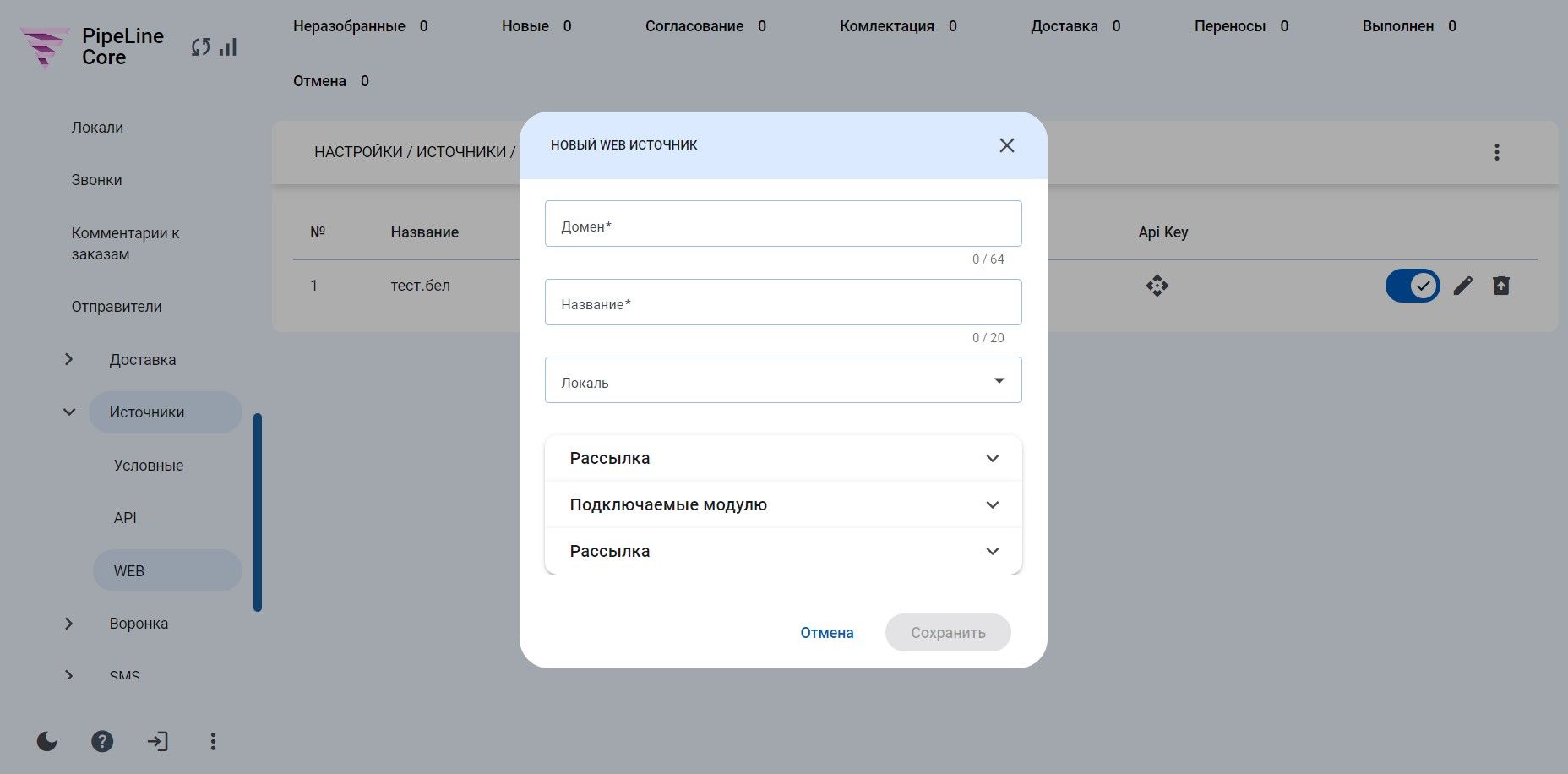Viewport: 1568px width, 774px height.
Task: Open the three-dot menu in settings header
Action: [1496, 152]
